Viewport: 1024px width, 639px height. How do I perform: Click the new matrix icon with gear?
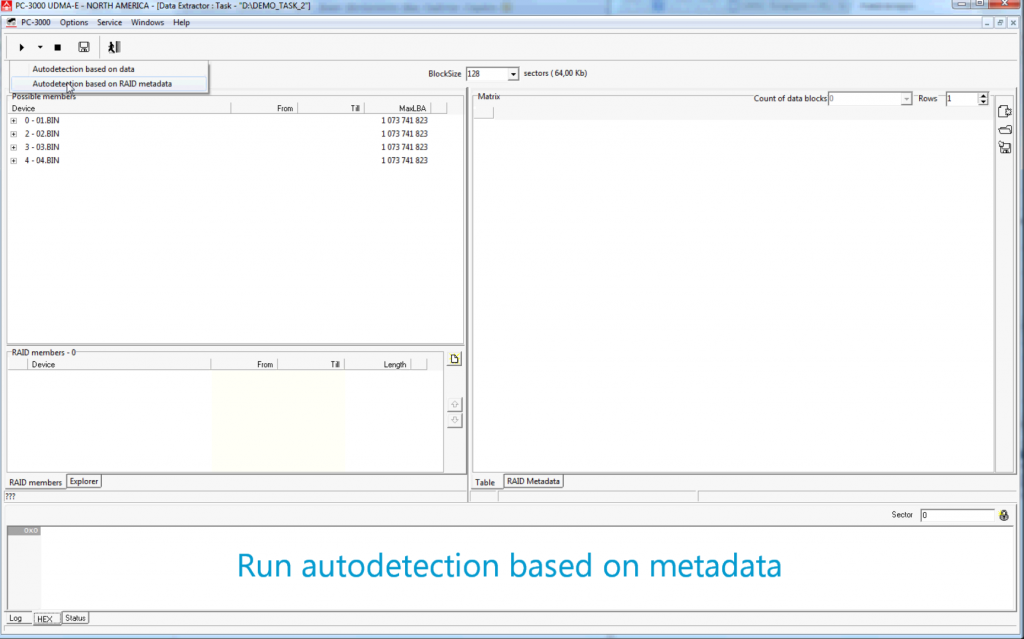(x=1005, y=112)
